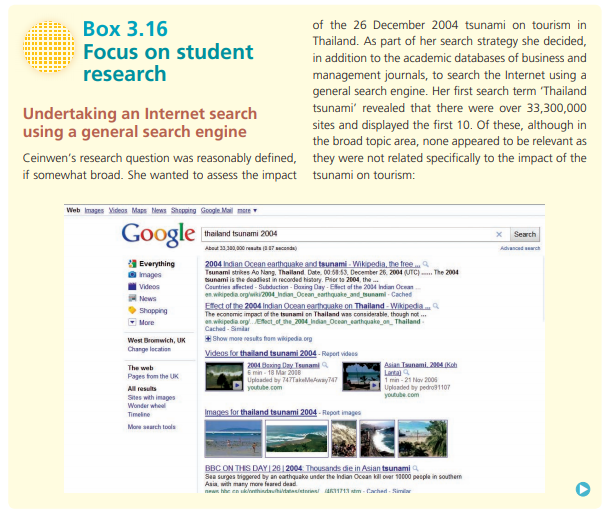Image resolution: width=603 pixels, height=509 pixels.
Task: Select the Everything filter icon
Action: click(132, 264)
